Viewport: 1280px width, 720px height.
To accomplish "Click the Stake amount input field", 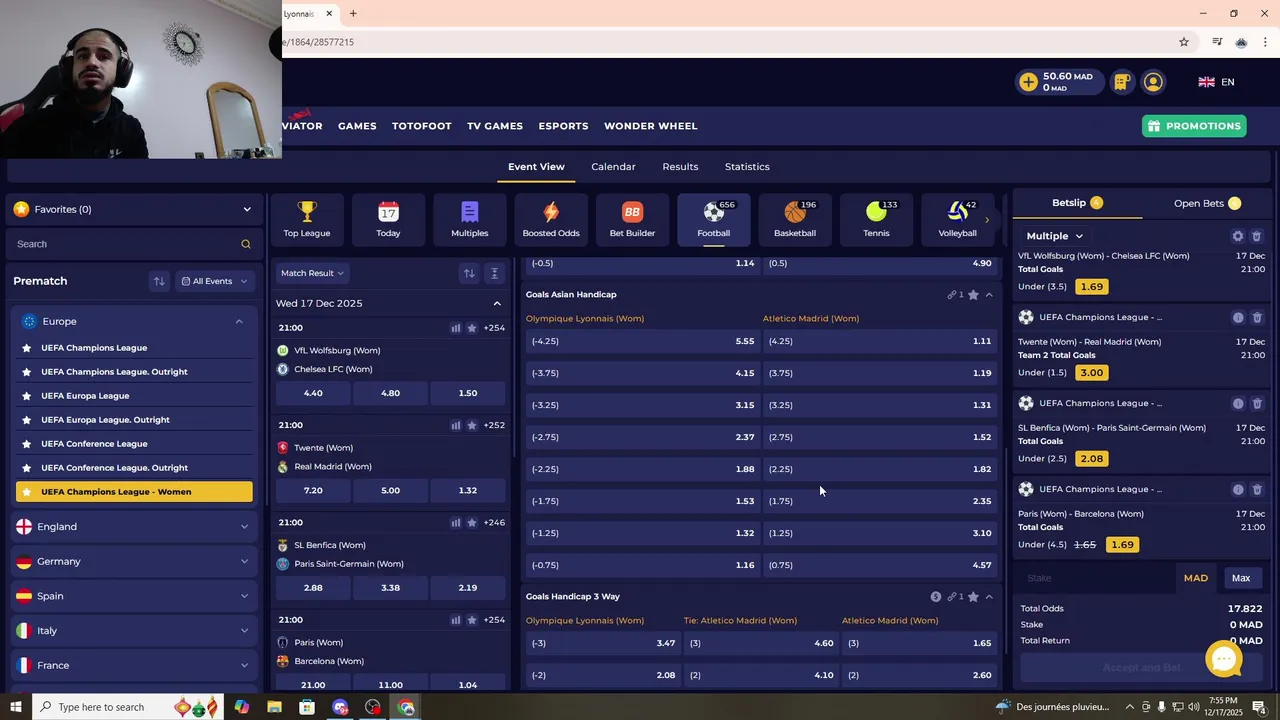I will 1095,578.
